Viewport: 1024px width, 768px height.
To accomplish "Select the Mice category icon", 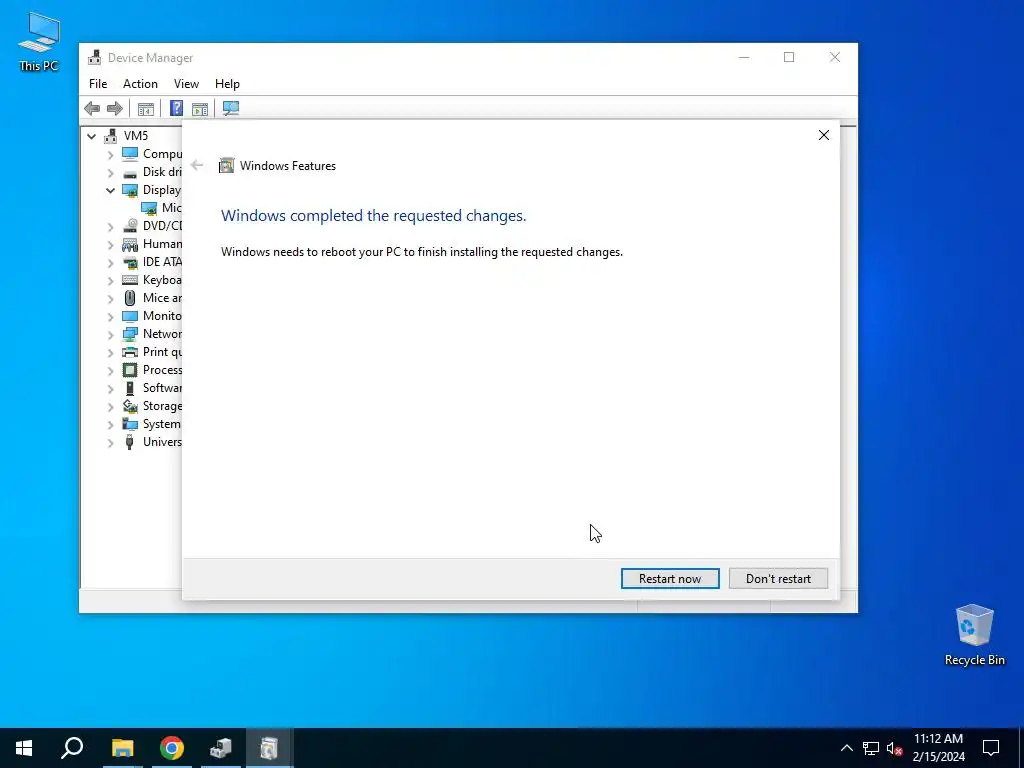I will point(130,298).
